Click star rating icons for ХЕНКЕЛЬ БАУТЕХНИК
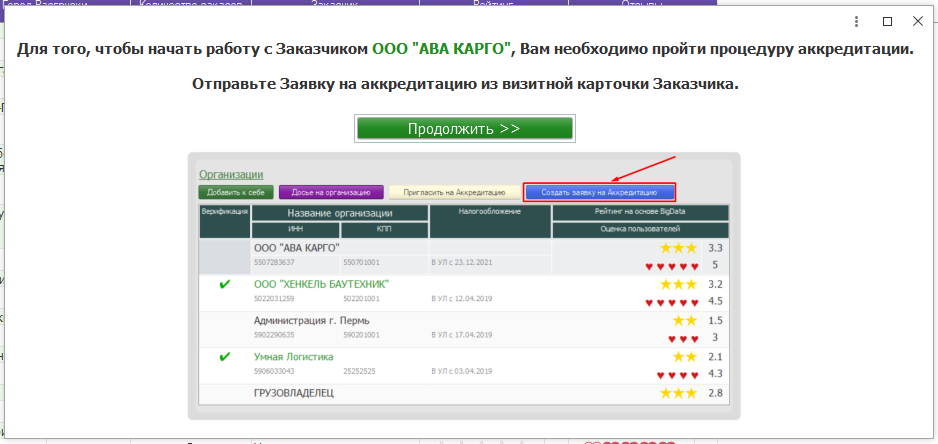Screen dimensions: 938x444 coord(678,284)
